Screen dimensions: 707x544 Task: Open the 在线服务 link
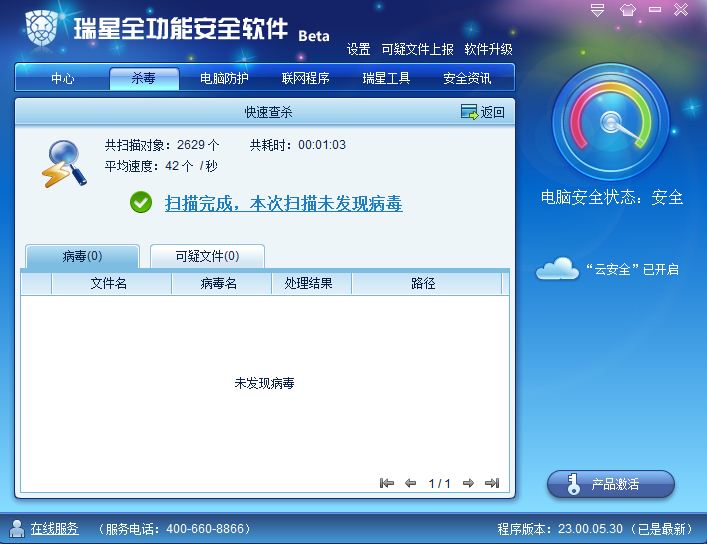coord(55,529)
